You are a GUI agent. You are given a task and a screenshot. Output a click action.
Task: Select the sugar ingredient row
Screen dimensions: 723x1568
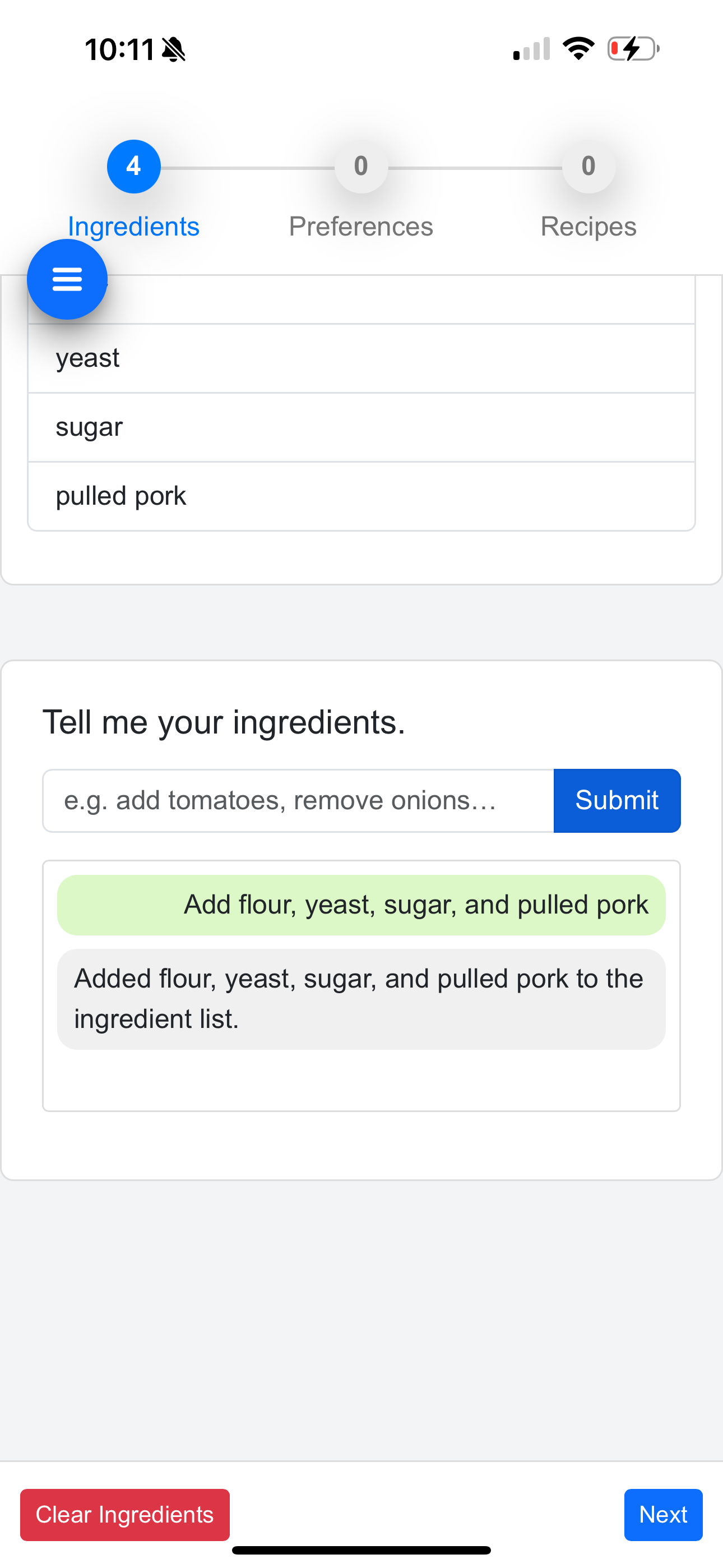(361, 427)
